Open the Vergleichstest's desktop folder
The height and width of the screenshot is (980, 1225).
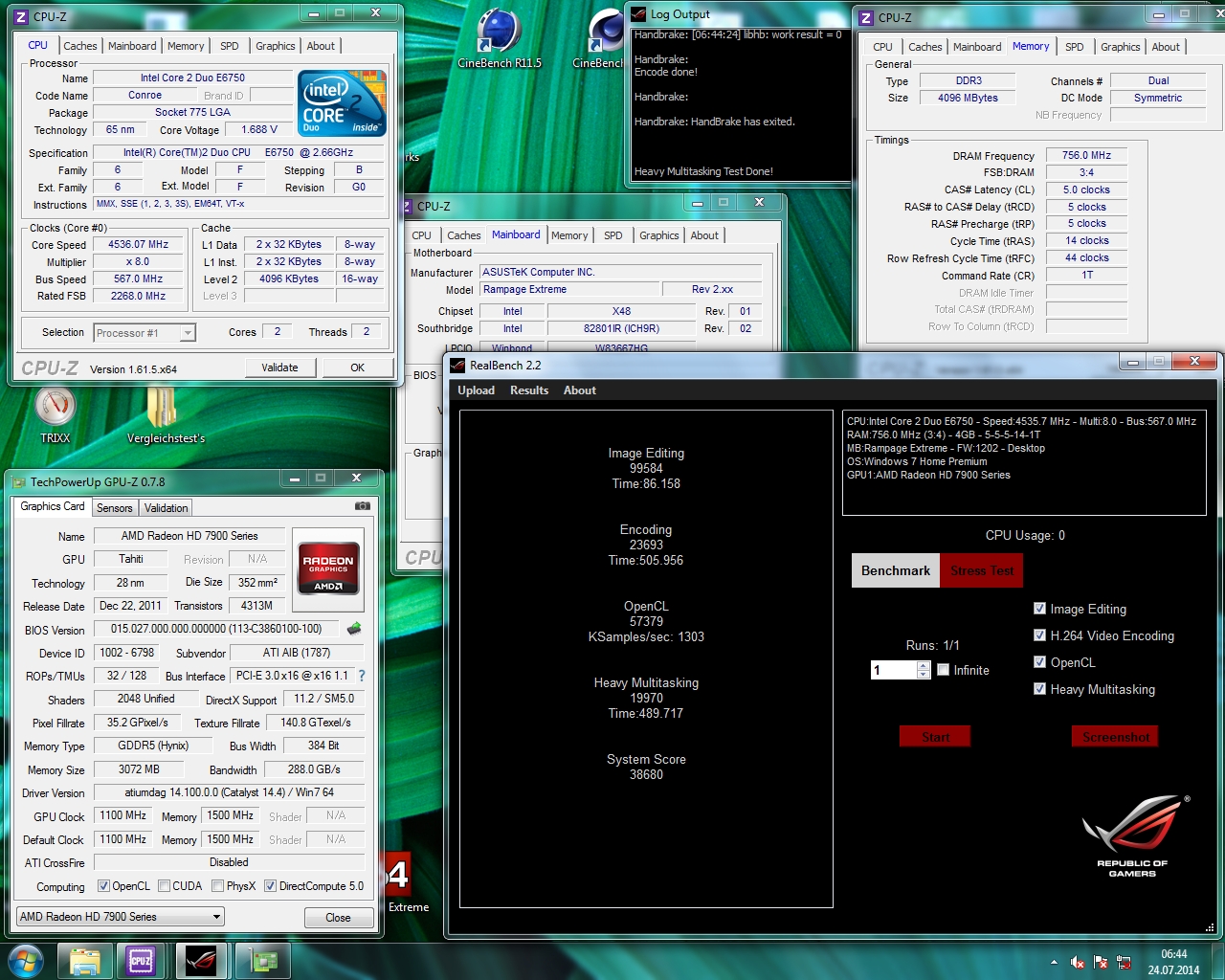pyautogui.click(x=166, y=415)
